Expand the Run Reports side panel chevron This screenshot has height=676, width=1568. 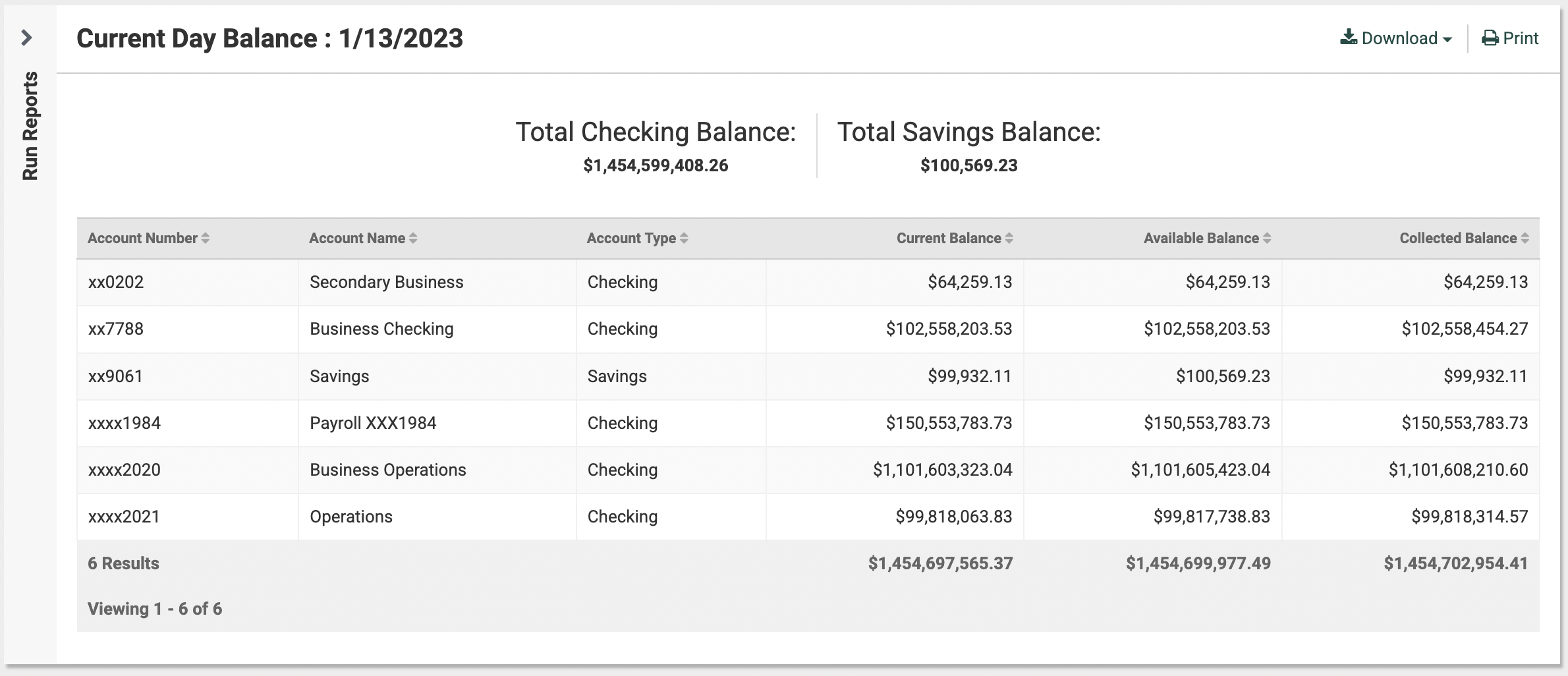[x=26, y=38]
